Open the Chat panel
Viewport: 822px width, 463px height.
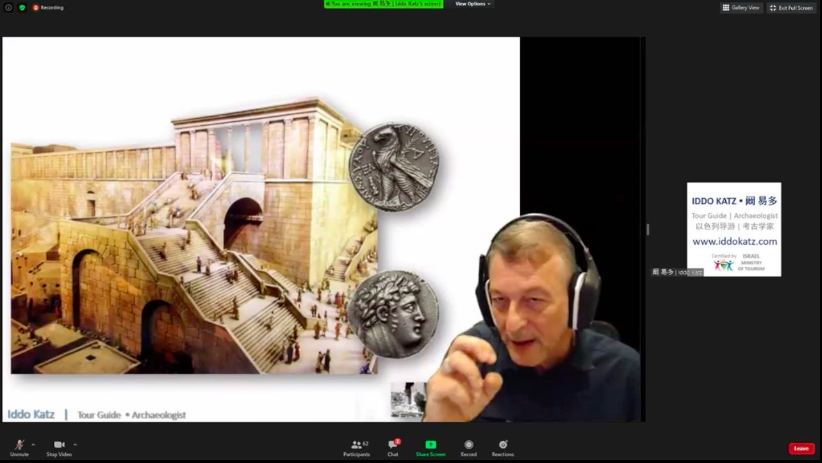click(x=393, y=448)
